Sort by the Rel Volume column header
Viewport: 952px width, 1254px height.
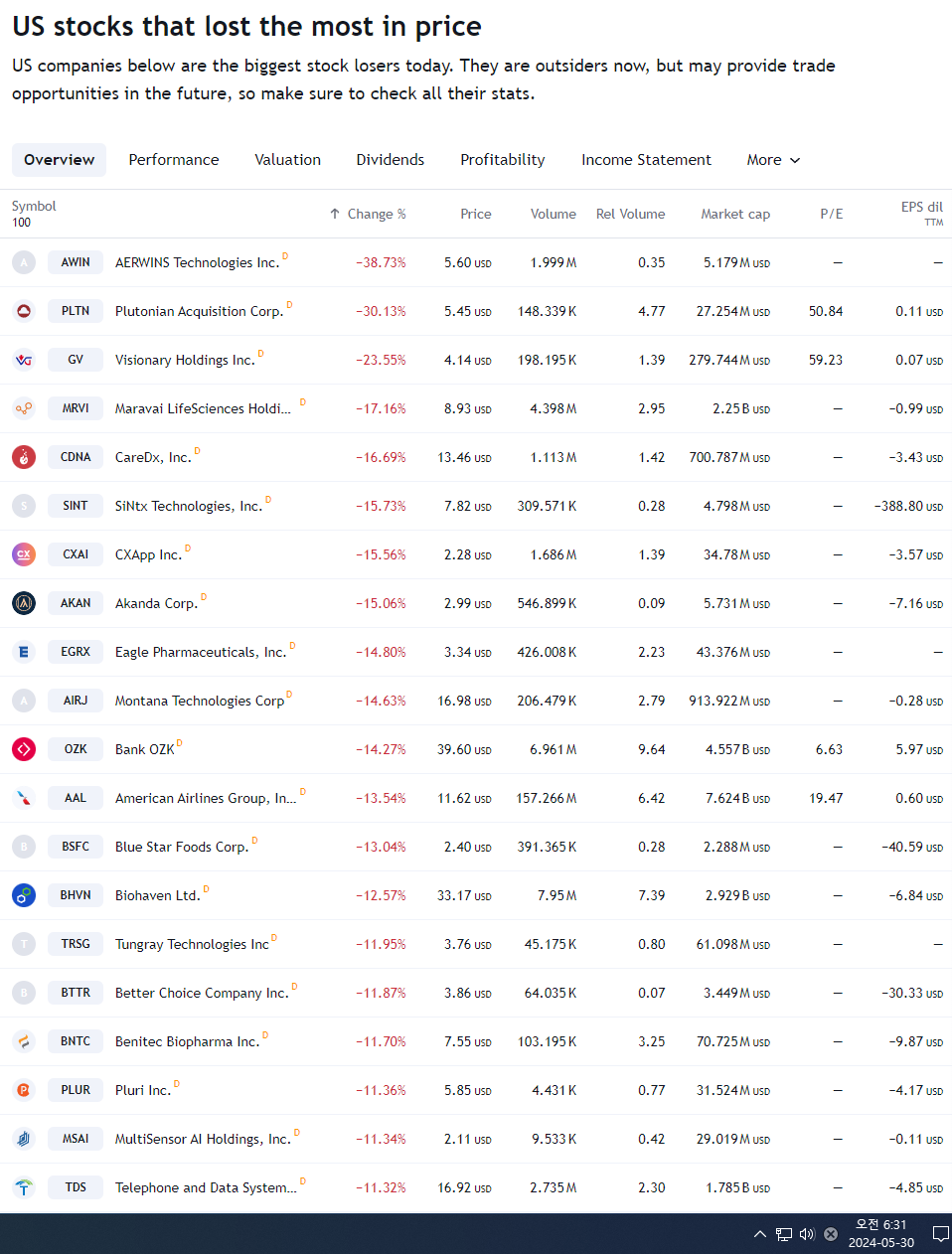tap(631, 214)
